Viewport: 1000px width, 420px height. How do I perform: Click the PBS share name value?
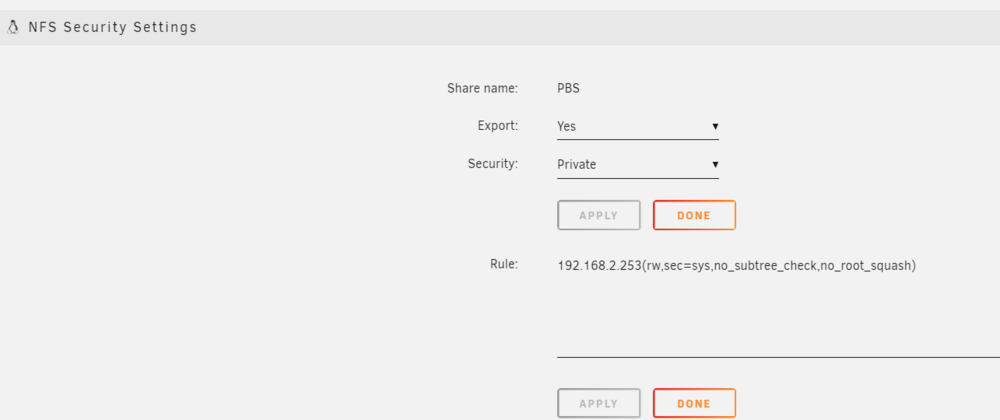pyautogui.click(x=568, y=89)
